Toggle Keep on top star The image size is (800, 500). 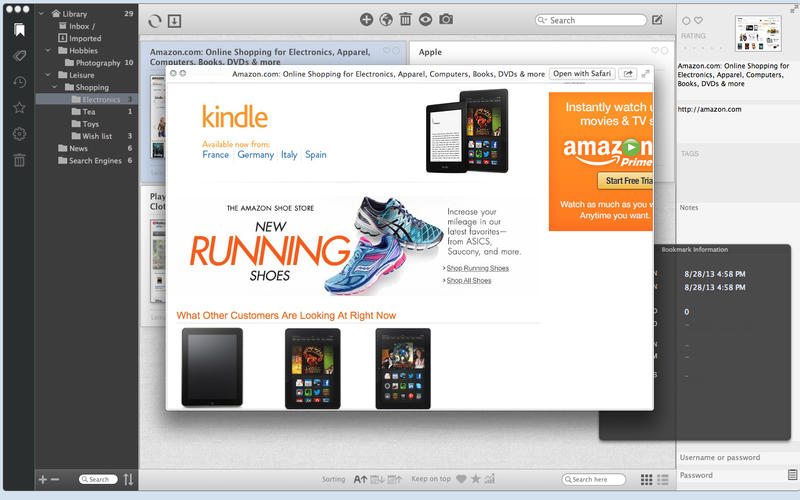[476, 479]
